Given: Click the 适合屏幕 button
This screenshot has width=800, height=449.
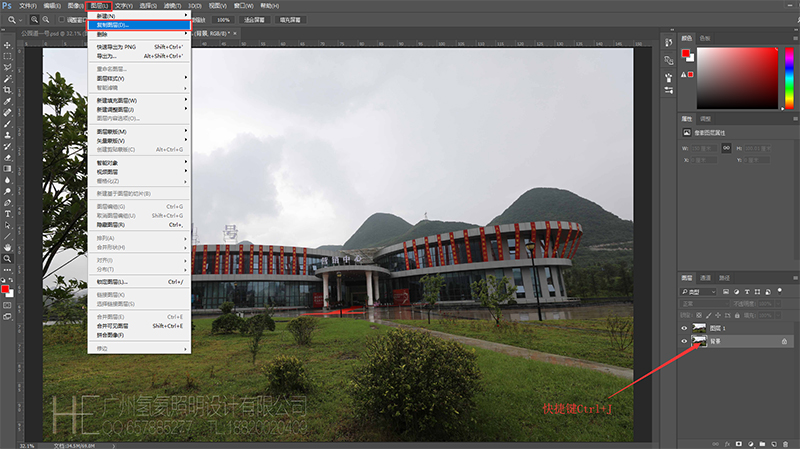Looking at the screenshot, I should 254,19.
